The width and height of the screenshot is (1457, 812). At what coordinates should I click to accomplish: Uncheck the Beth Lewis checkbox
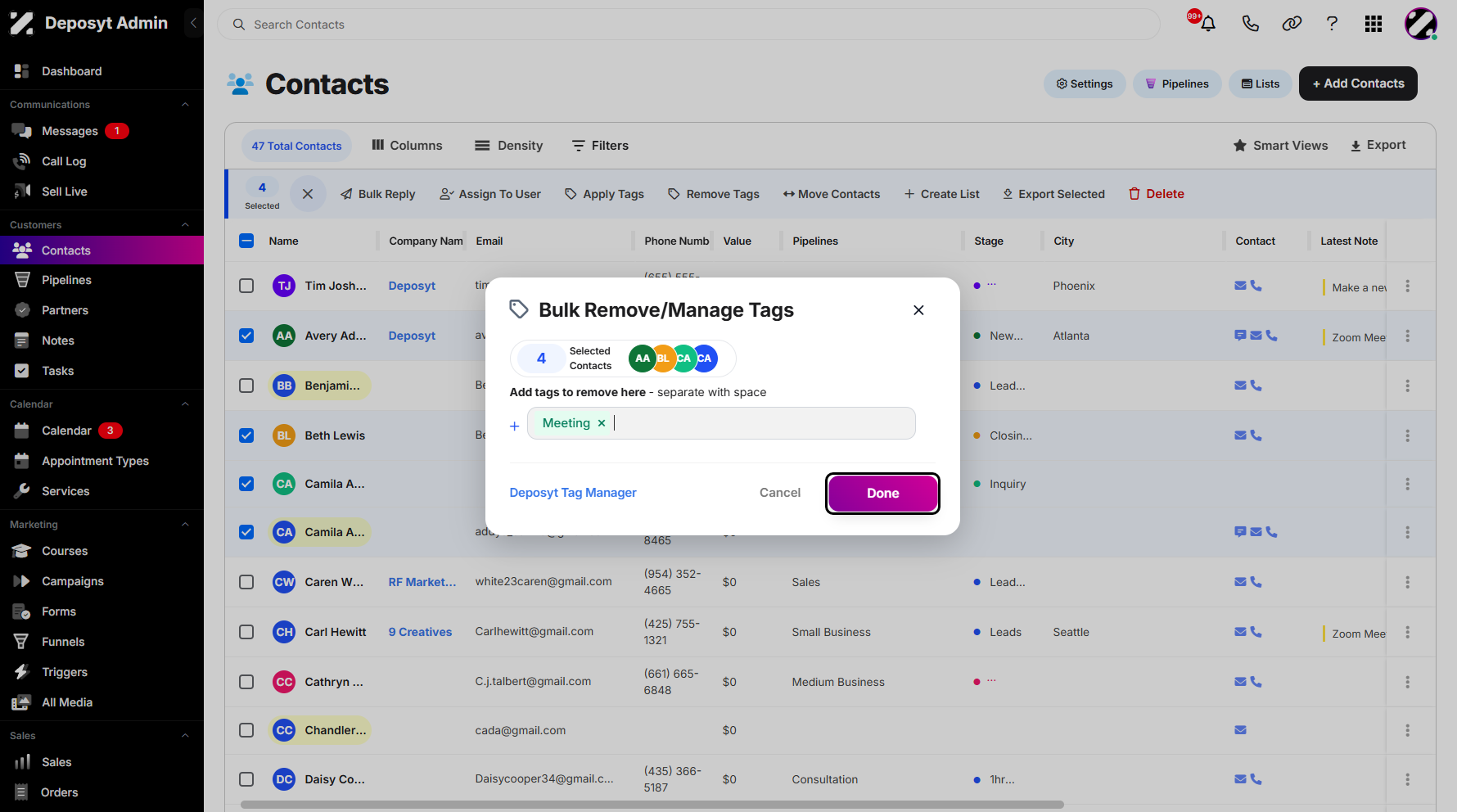pos(246,435)
